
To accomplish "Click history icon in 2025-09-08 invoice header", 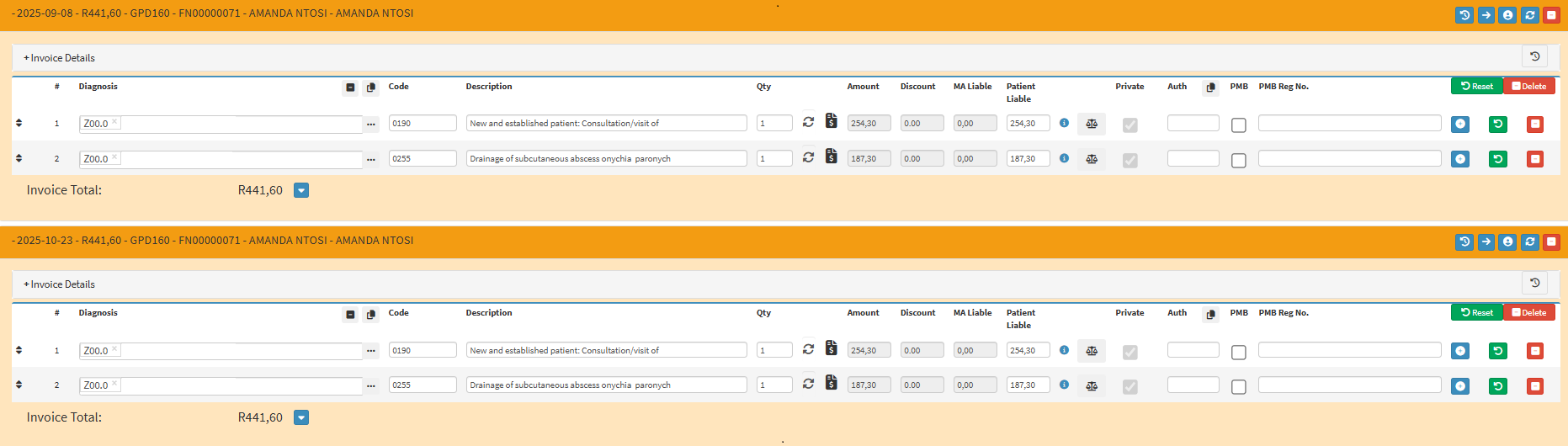I will [1464, 15].
